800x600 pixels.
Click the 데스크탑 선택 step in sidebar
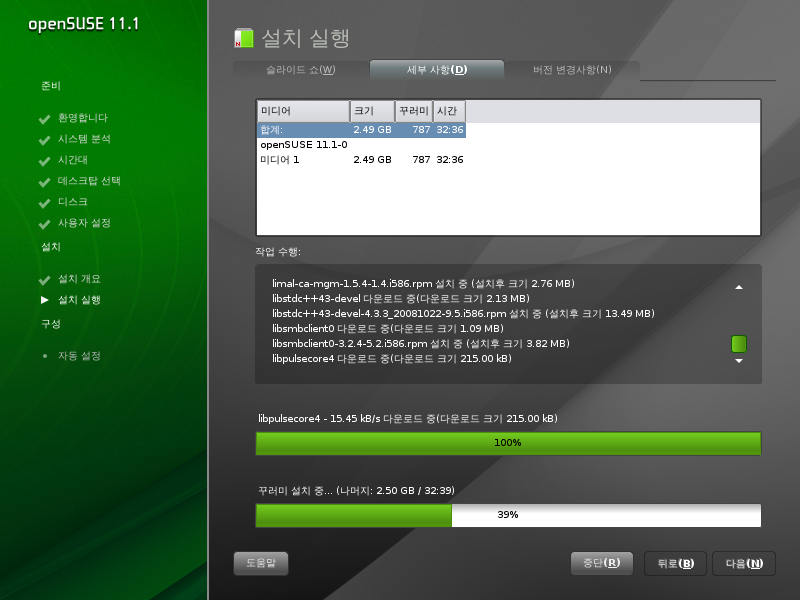pyautogui.click(x=89, y=181)
